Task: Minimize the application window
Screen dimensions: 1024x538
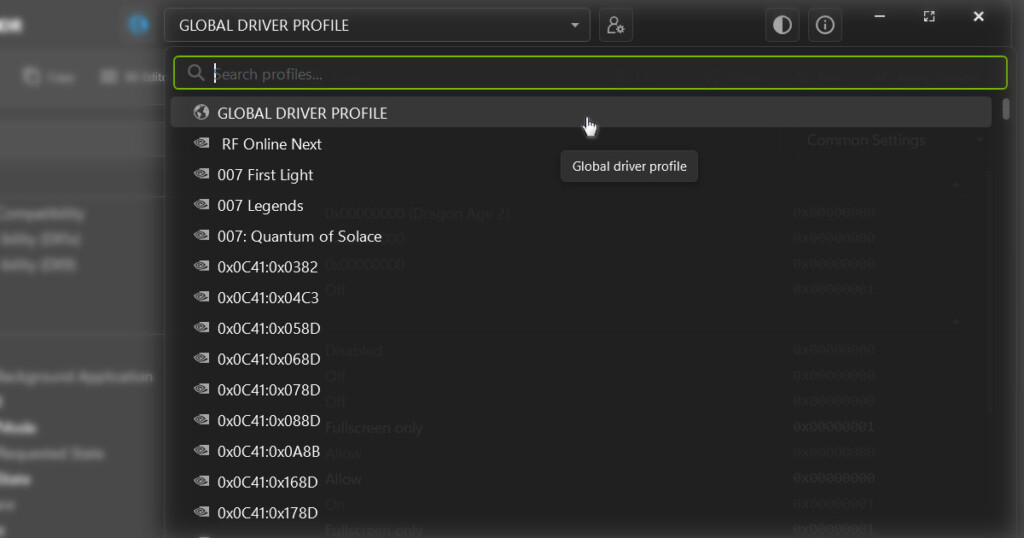Action: (880, 16)
